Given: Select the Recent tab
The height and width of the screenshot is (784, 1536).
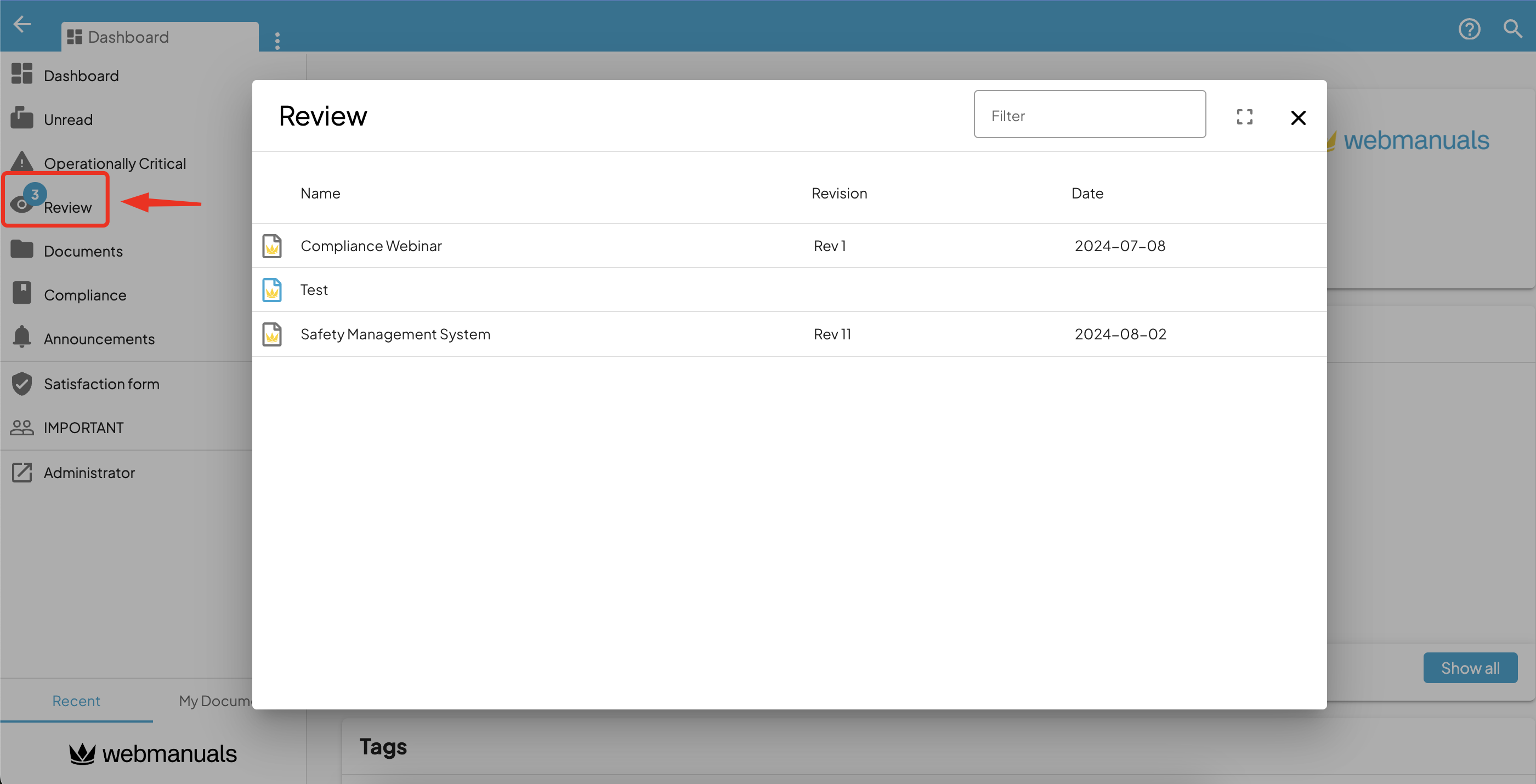Looking at the screenshot, I should (x=76, y=701).
